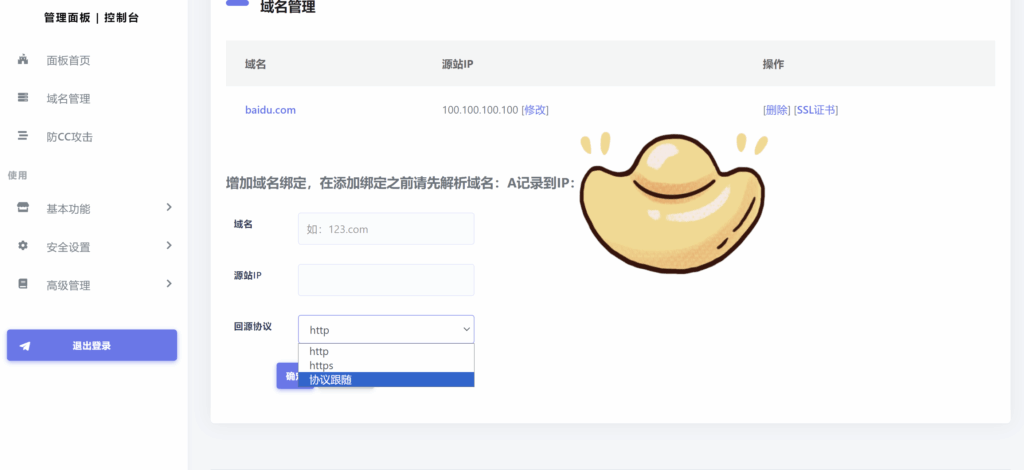
Task: Focus the 源站IP input field
Action: click(386, 280)
